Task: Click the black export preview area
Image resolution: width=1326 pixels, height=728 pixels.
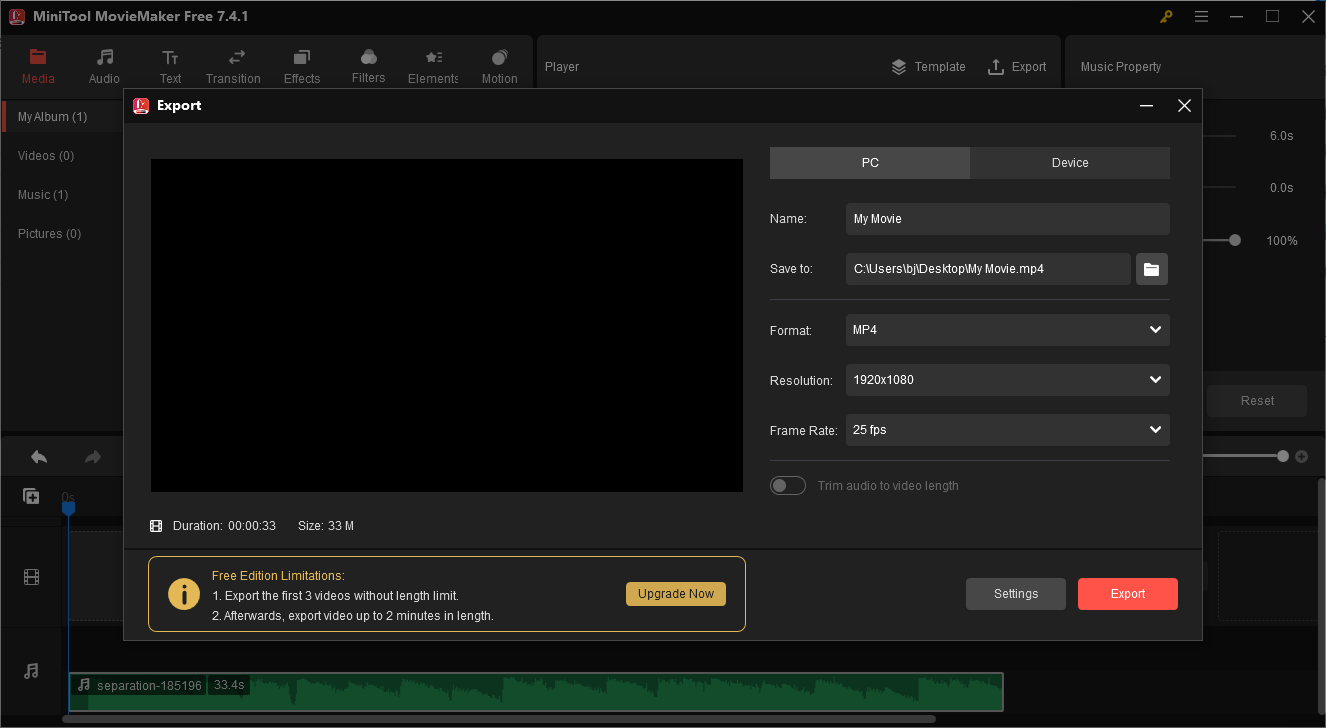Action: 447,325
